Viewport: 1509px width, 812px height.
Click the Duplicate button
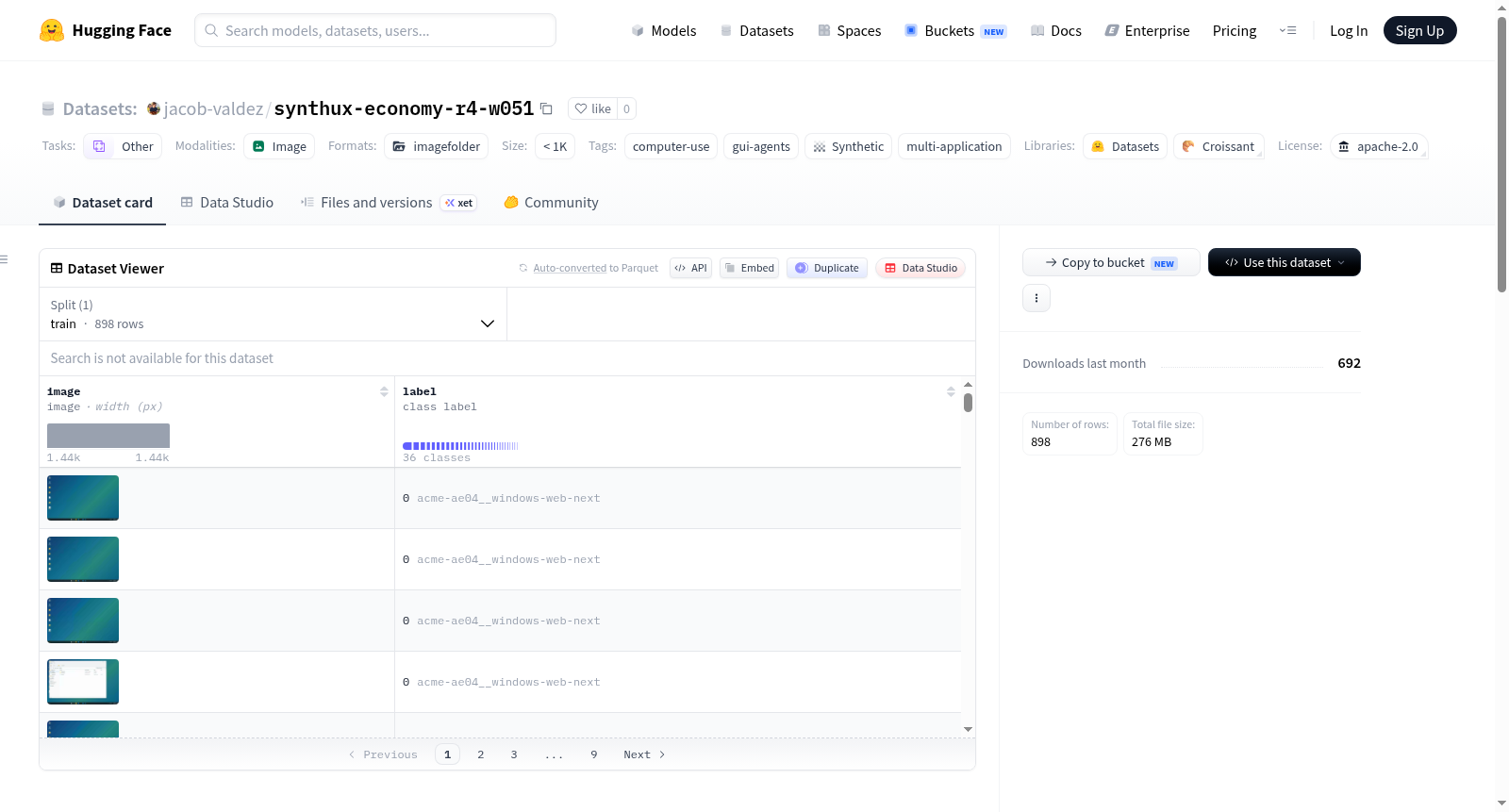[827, 268]
